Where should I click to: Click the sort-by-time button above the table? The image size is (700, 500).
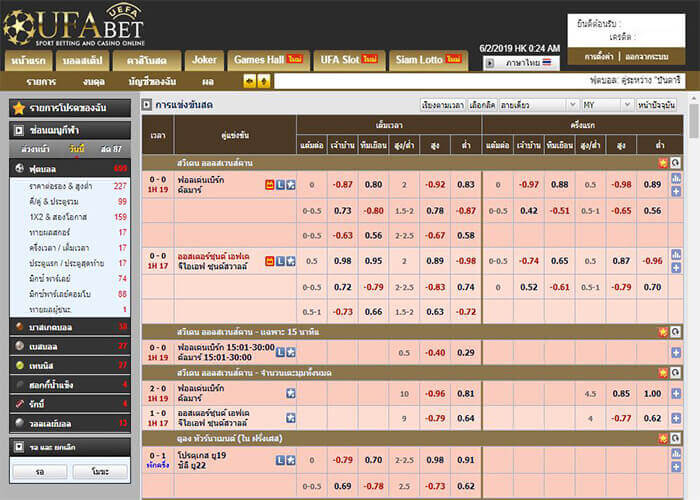(442, 105)
